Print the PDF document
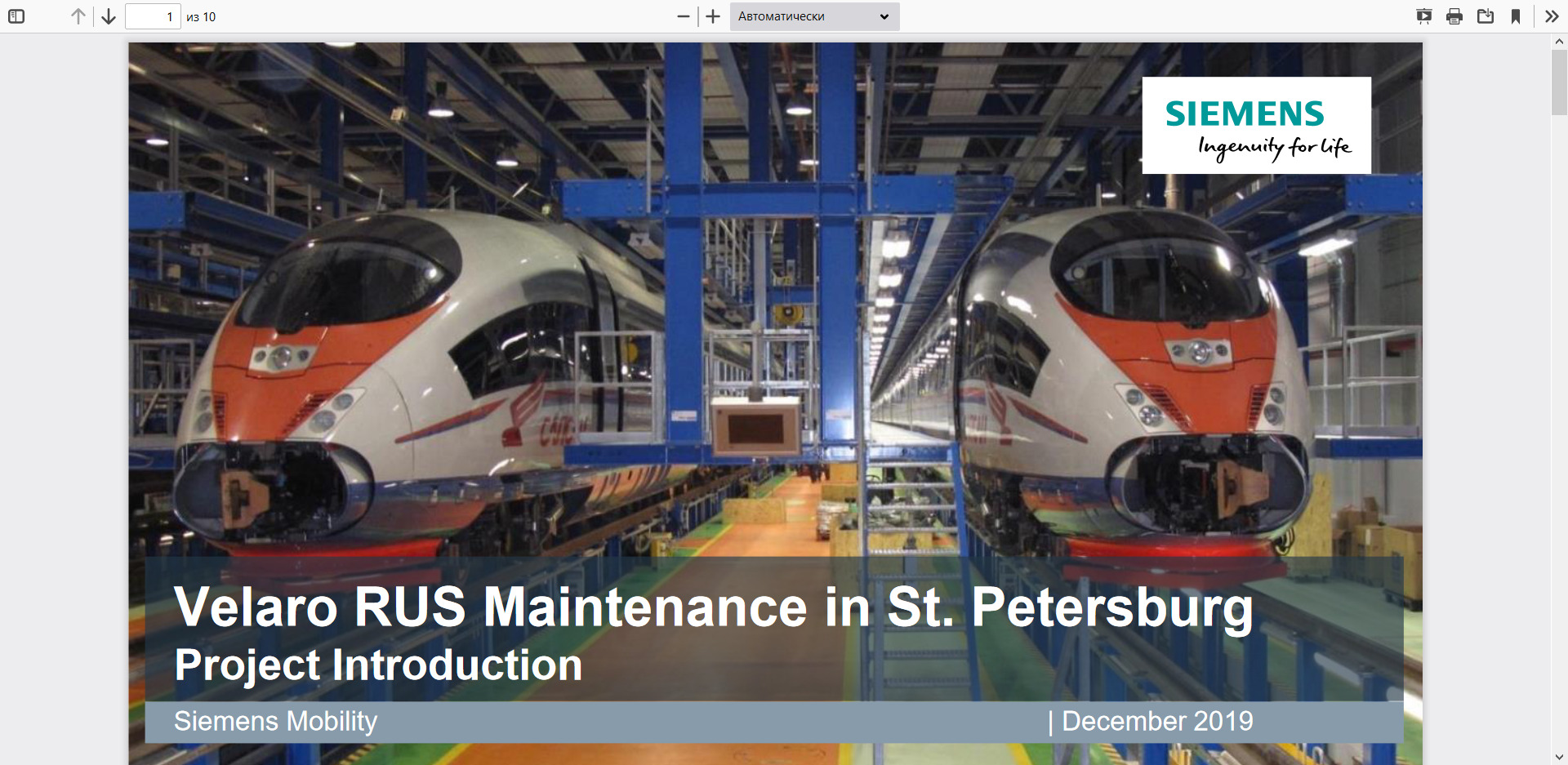This screenshot has width=1568, height=765. (x=1454, y=16)
